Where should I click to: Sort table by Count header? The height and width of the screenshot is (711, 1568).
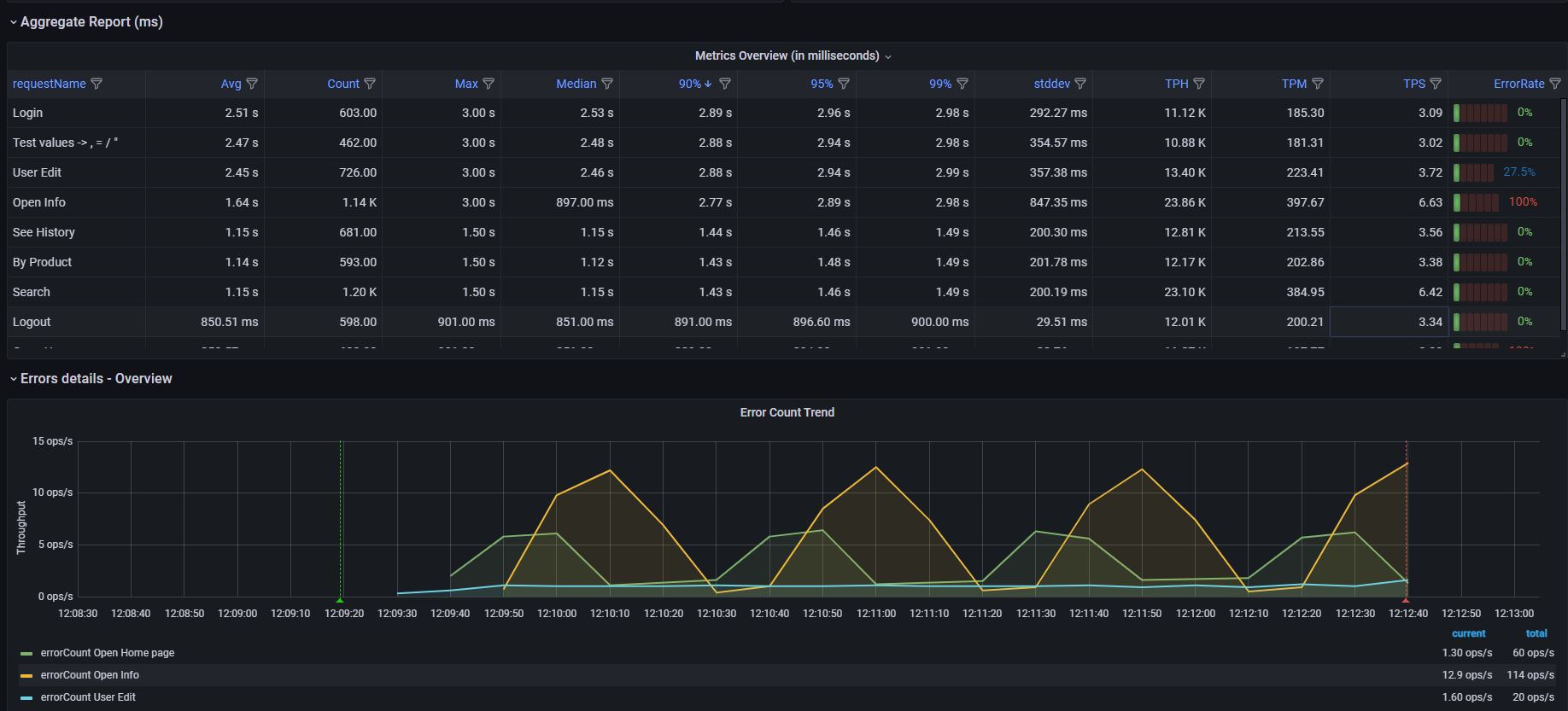tap(343, 84)
